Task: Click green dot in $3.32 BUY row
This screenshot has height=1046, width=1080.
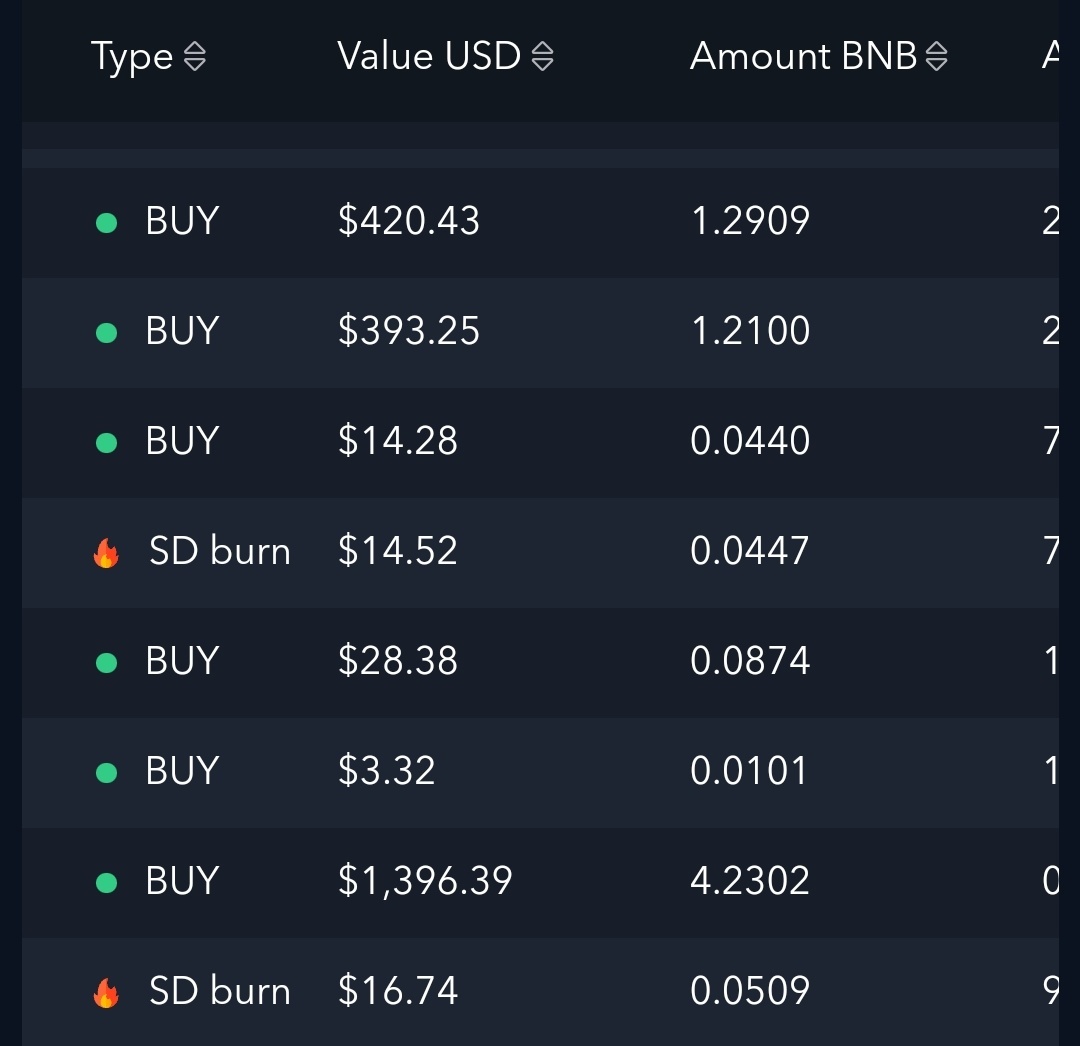Action: pos(106,773)
